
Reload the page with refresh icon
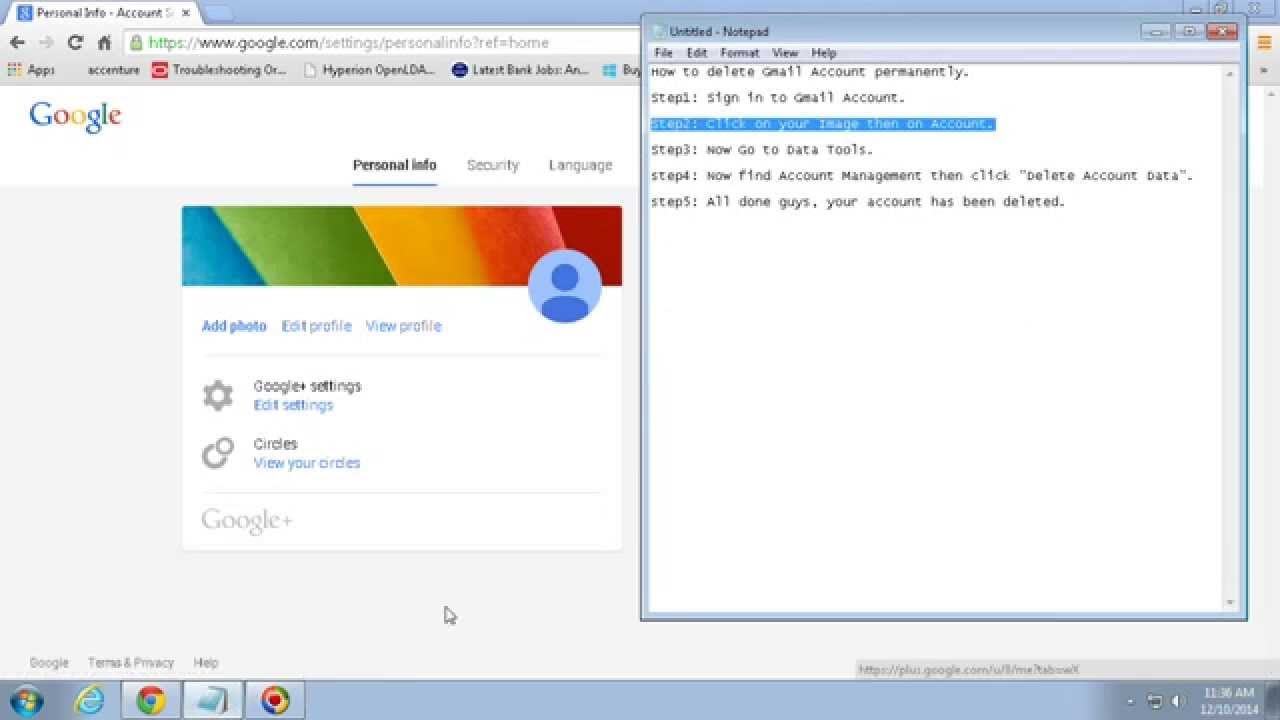[x=75, y=42]
